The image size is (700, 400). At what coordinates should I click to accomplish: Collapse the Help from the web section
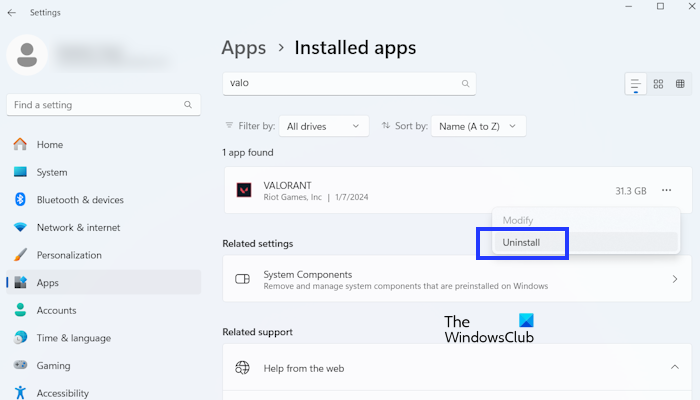[675, 367]
